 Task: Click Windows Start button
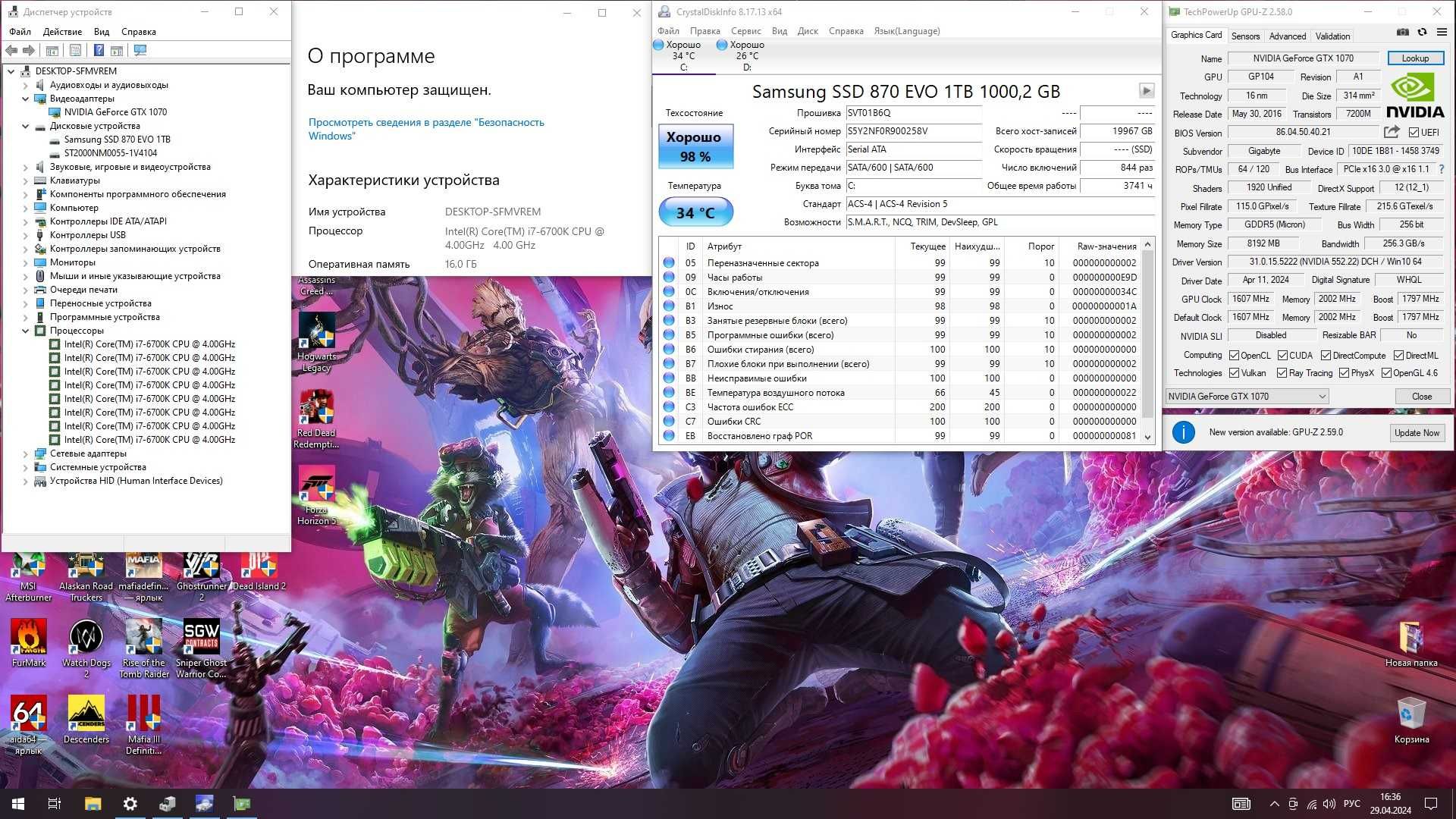click(18, 804)
